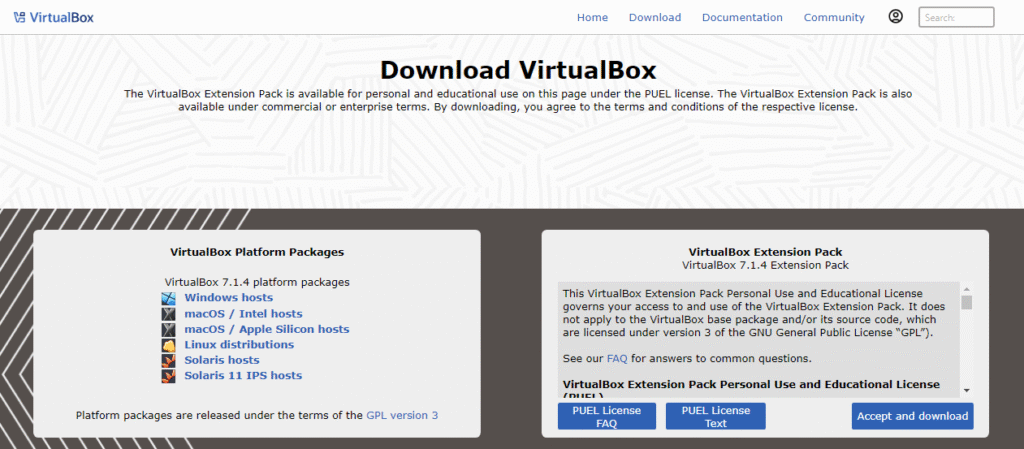Click the license box scroll down arrow

[x=967, y=390]
